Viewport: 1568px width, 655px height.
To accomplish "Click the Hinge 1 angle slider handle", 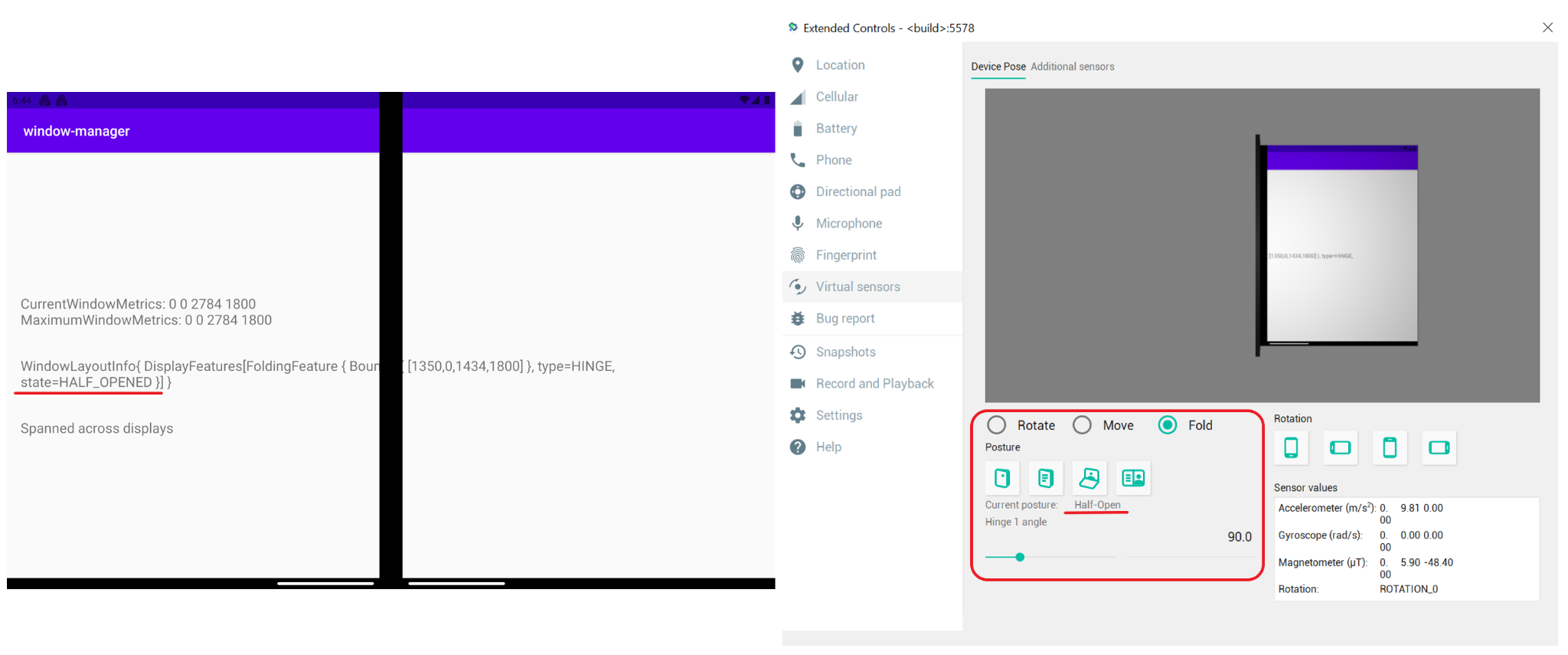I will point(1020,557).
